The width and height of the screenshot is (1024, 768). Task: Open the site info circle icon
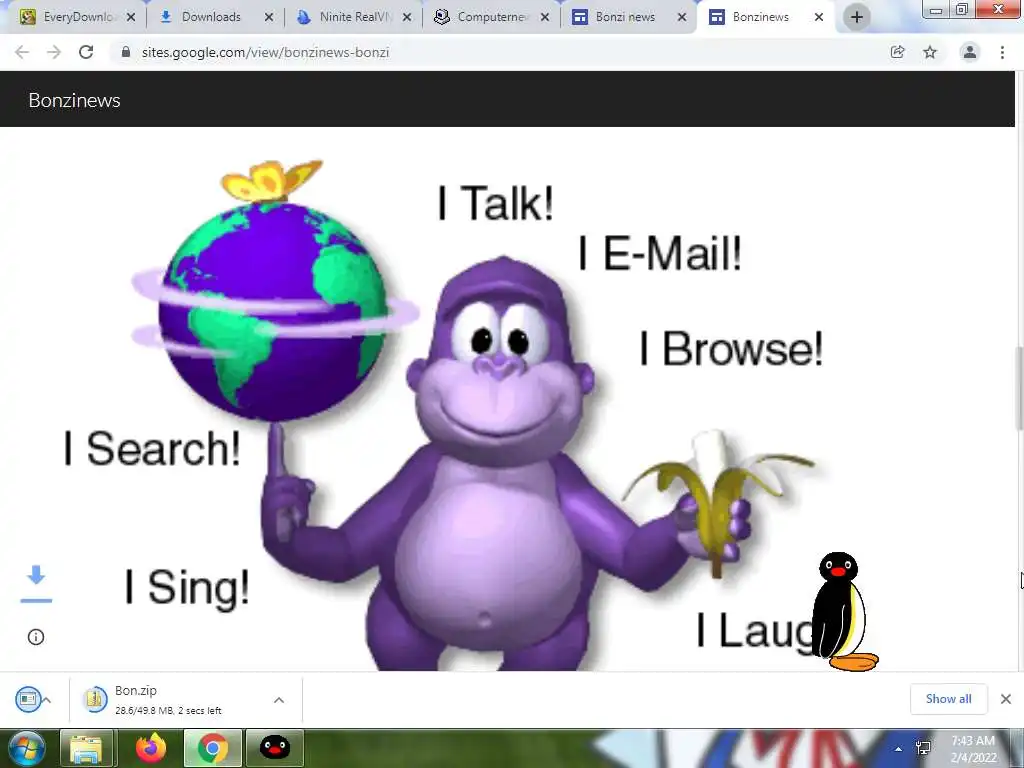coord(36,637)
